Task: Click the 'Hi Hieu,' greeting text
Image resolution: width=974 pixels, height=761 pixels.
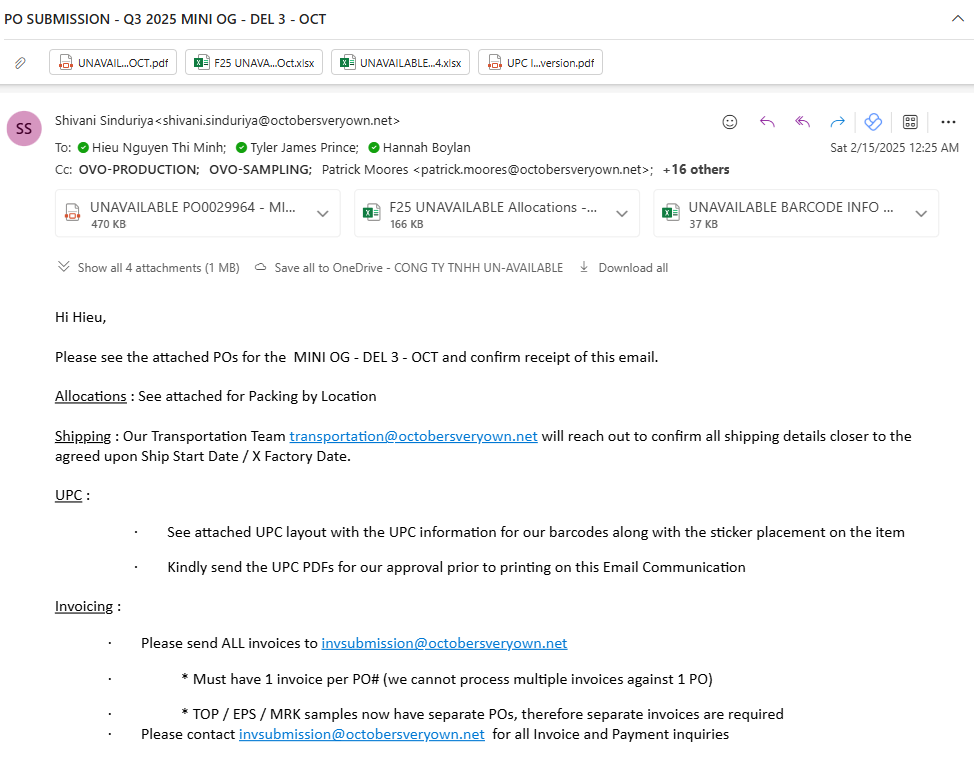Action: coord(81,317)
